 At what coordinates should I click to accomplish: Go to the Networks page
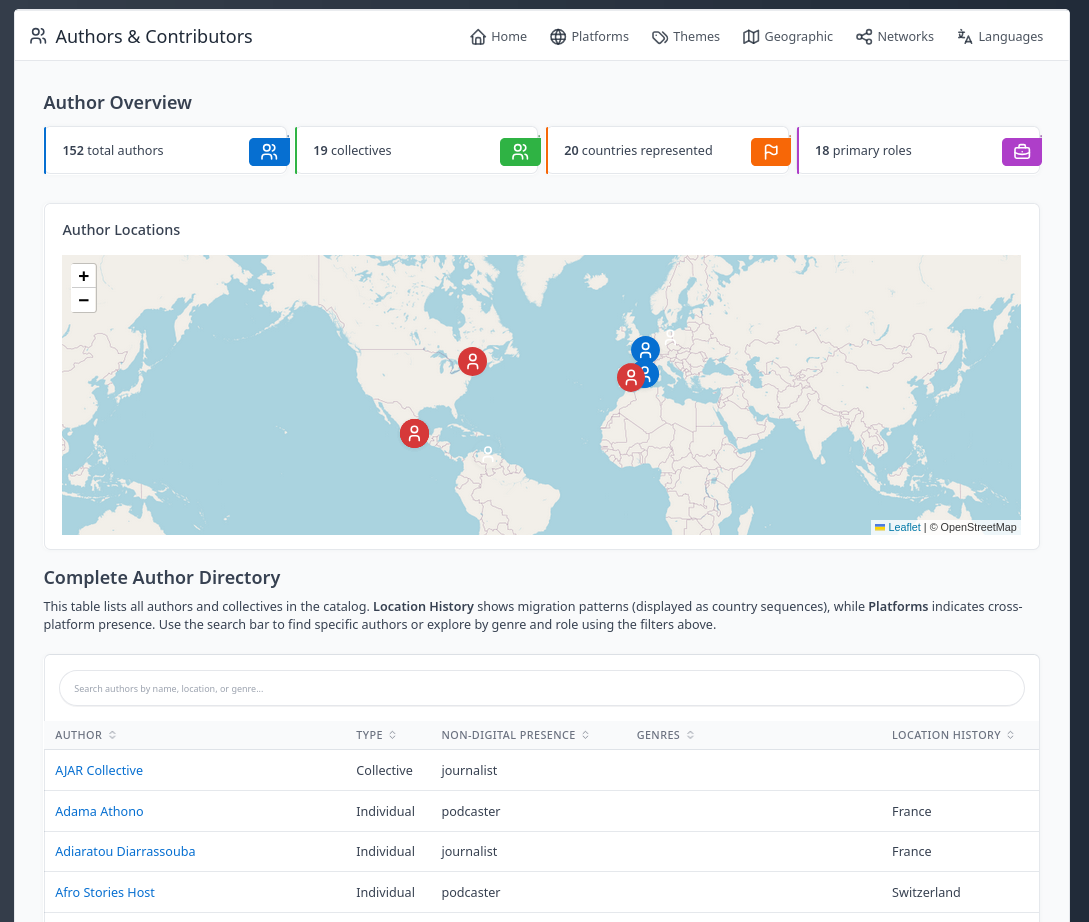point(895,37)
